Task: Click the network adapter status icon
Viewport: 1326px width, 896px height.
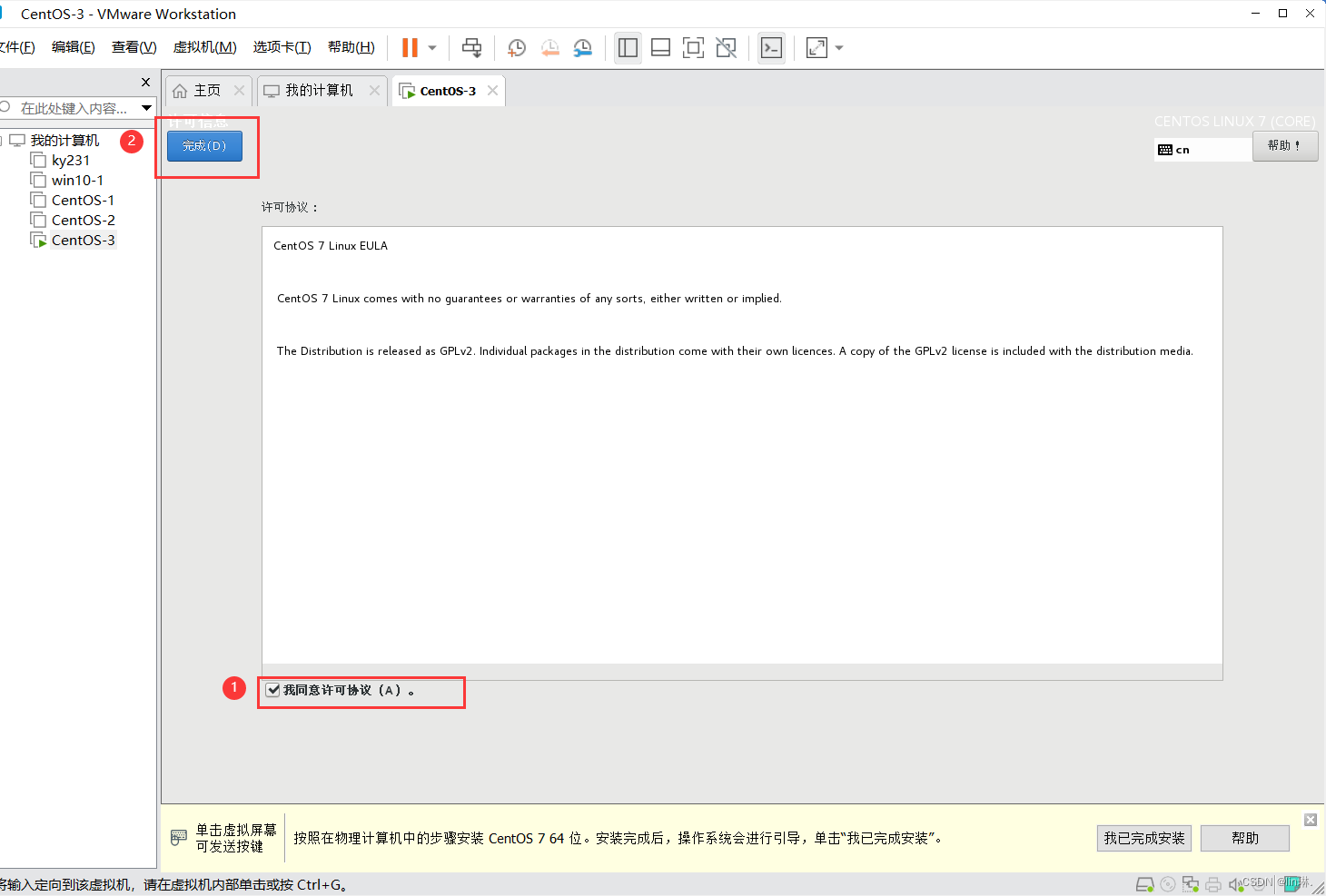Action: coord(1191,883)
